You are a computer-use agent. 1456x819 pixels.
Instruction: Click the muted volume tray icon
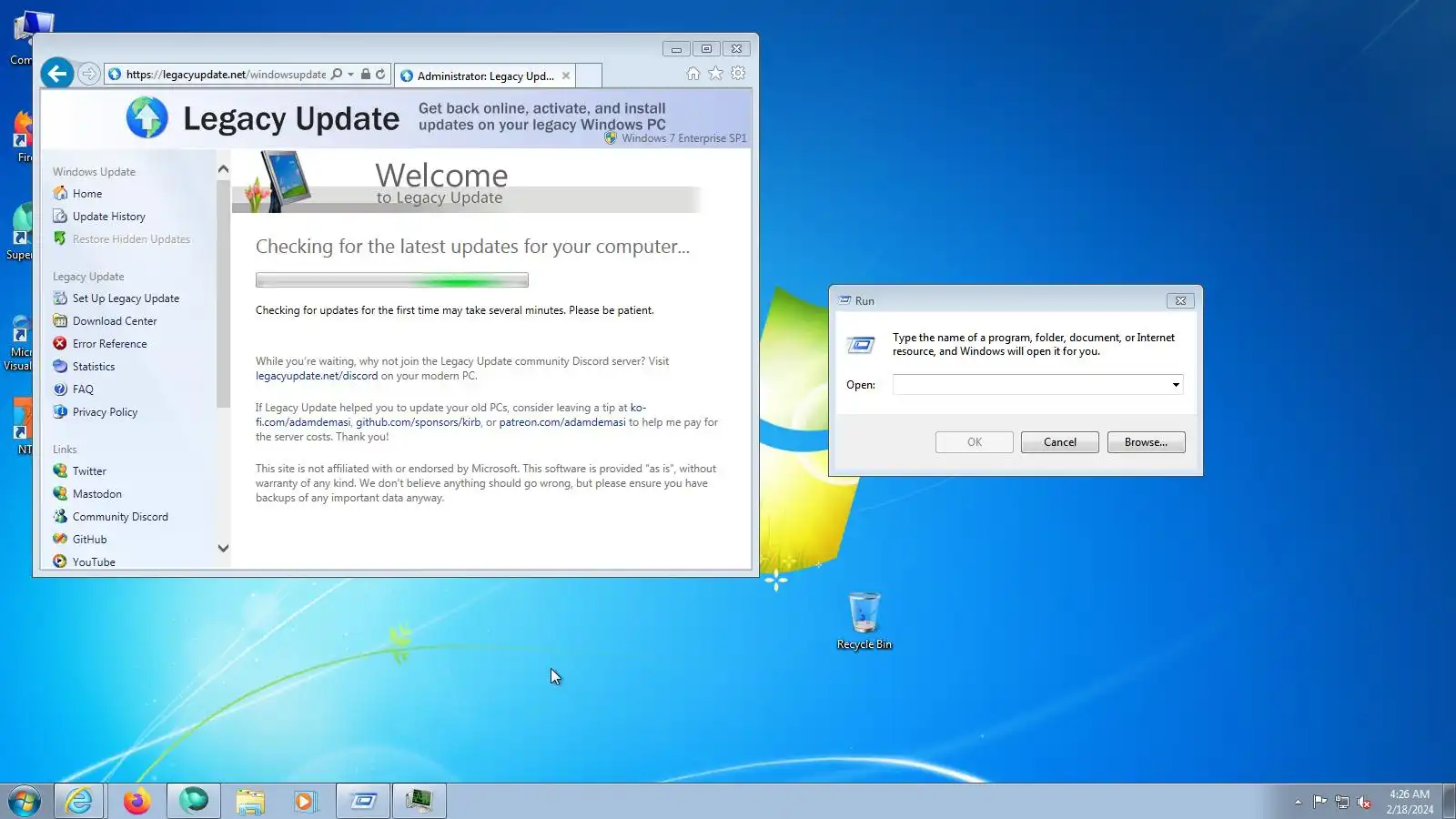click(1364, 802)
